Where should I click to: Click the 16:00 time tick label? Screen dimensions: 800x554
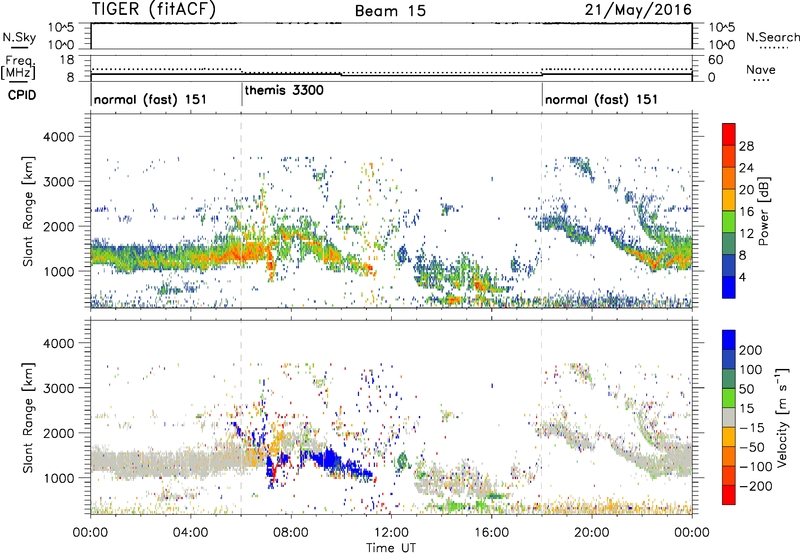491,533
